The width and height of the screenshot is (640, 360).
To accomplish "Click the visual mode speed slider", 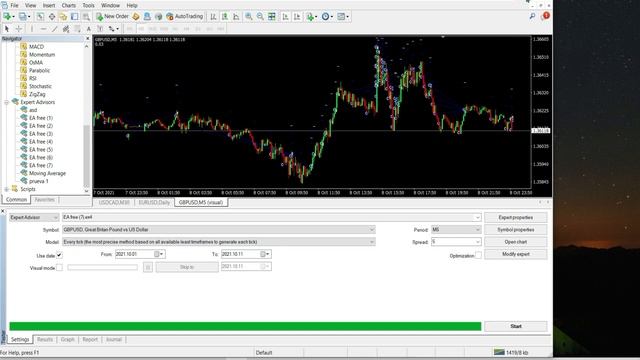I will tap(102, 267).
